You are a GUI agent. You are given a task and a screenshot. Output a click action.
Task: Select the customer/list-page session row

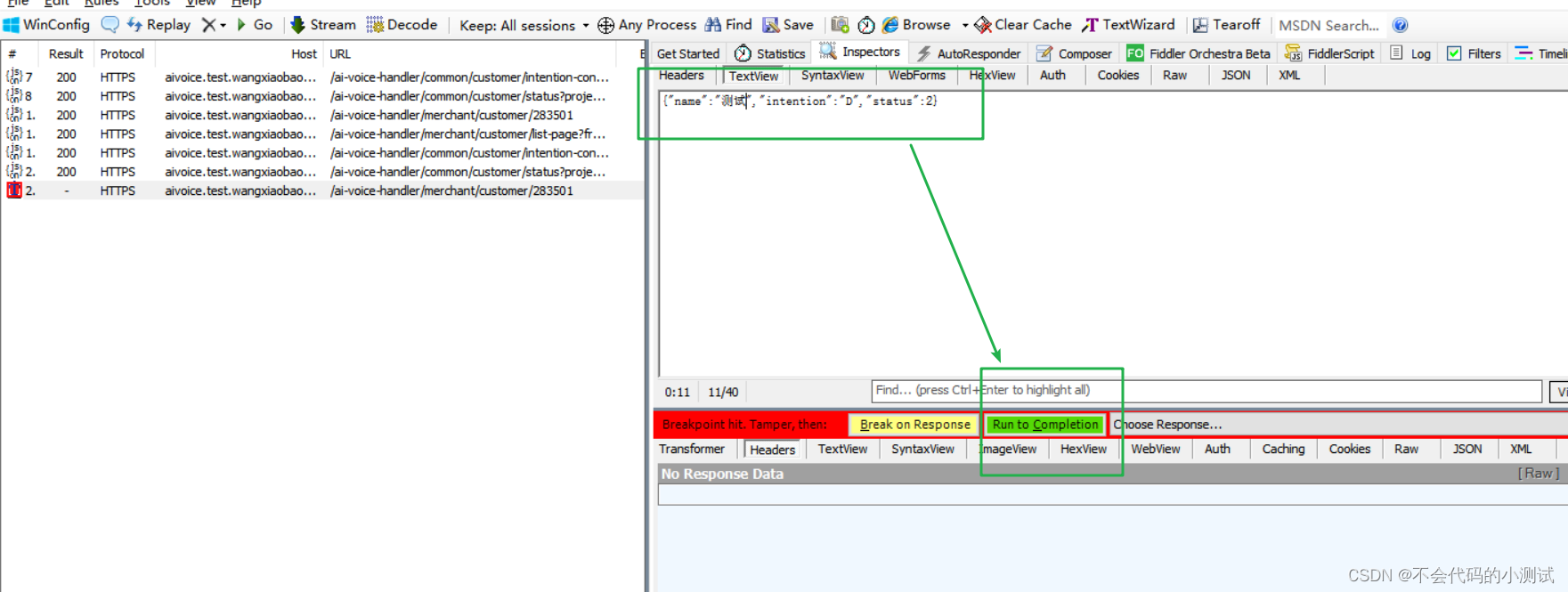pos(322,134)
